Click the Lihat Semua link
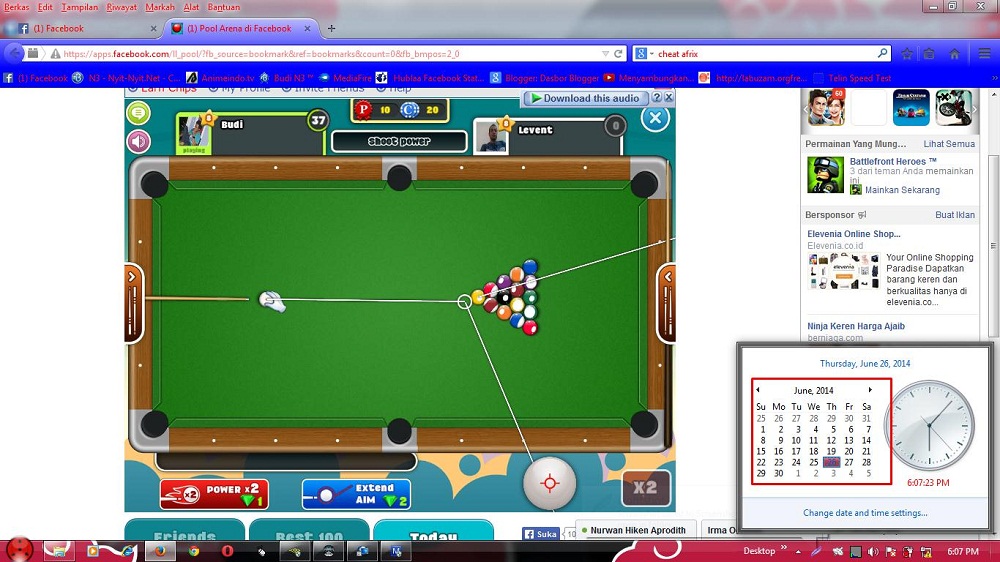1000x562 pixels. [x=949, y=144]
